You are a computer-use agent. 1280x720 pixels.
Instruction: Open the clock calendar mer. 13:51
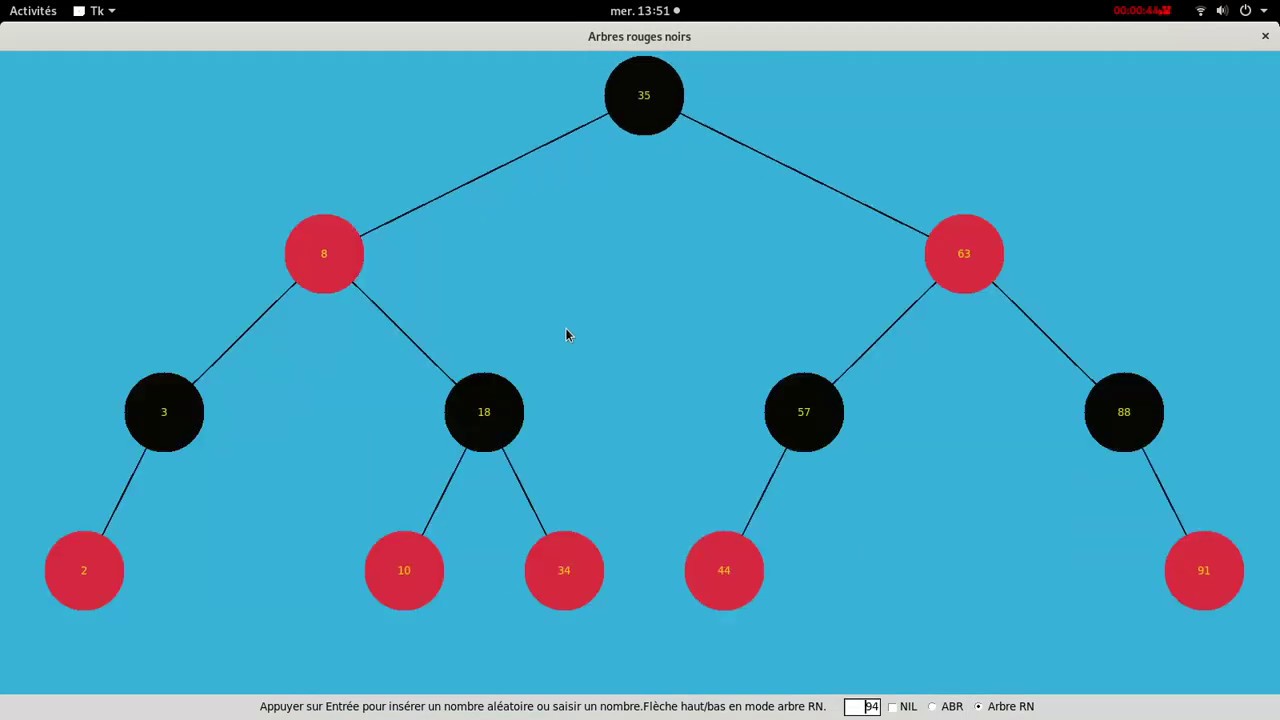(645, 11)
